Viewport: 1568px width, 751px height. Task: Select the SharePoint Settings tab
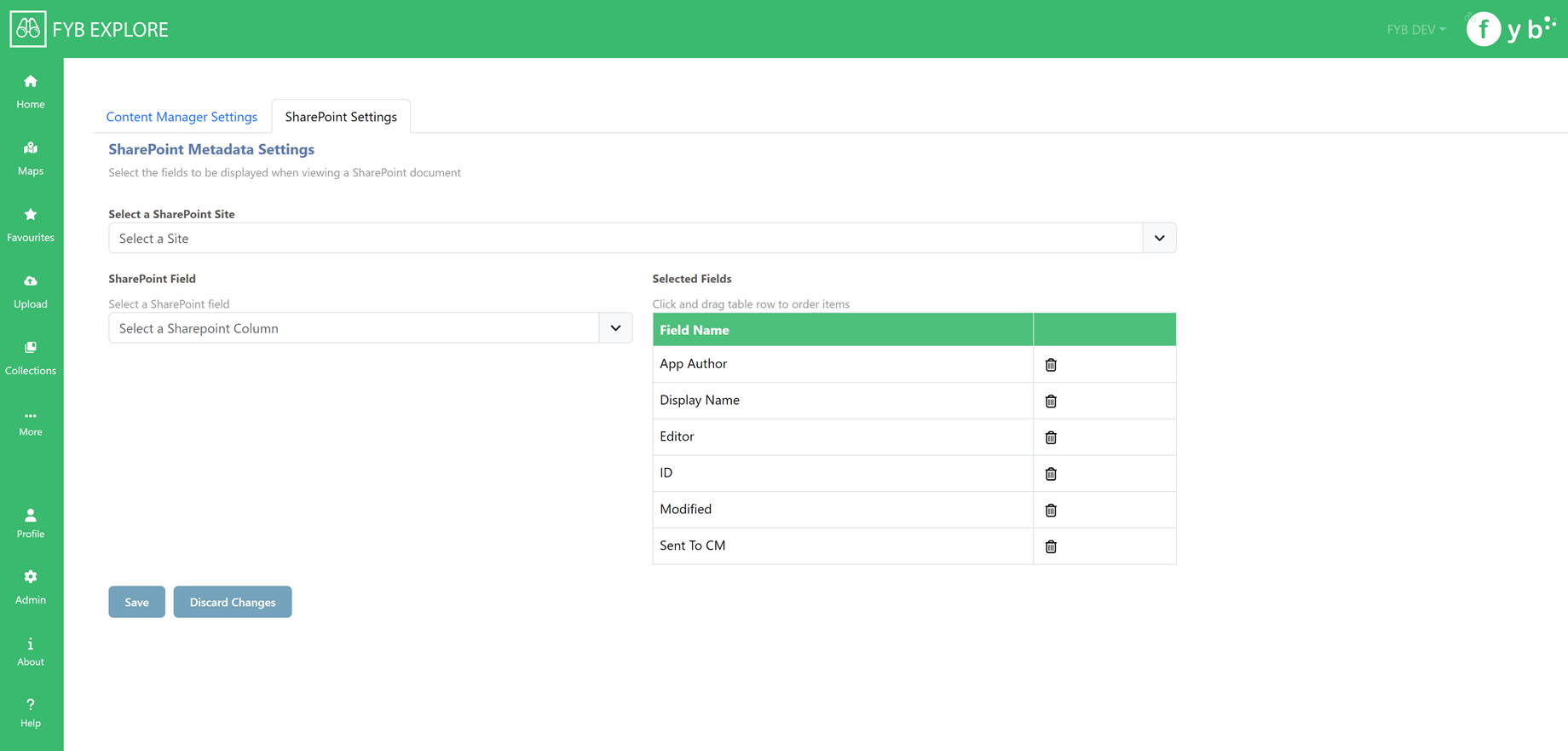[x=341, y=117]
